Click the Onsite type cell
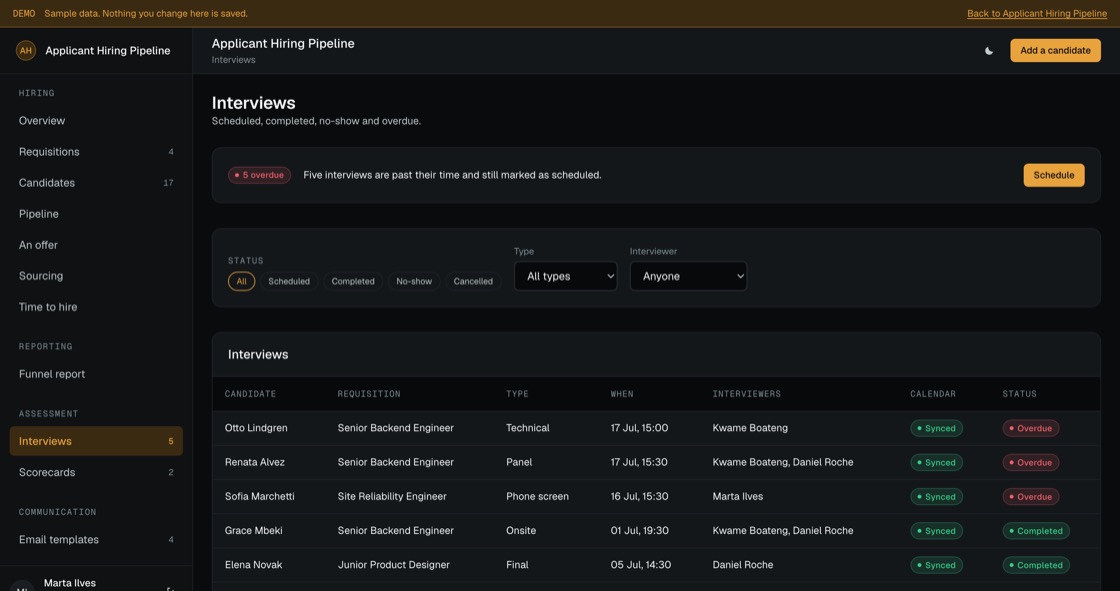The width and height of the screenshot is (1120, 591). [521, 531]
